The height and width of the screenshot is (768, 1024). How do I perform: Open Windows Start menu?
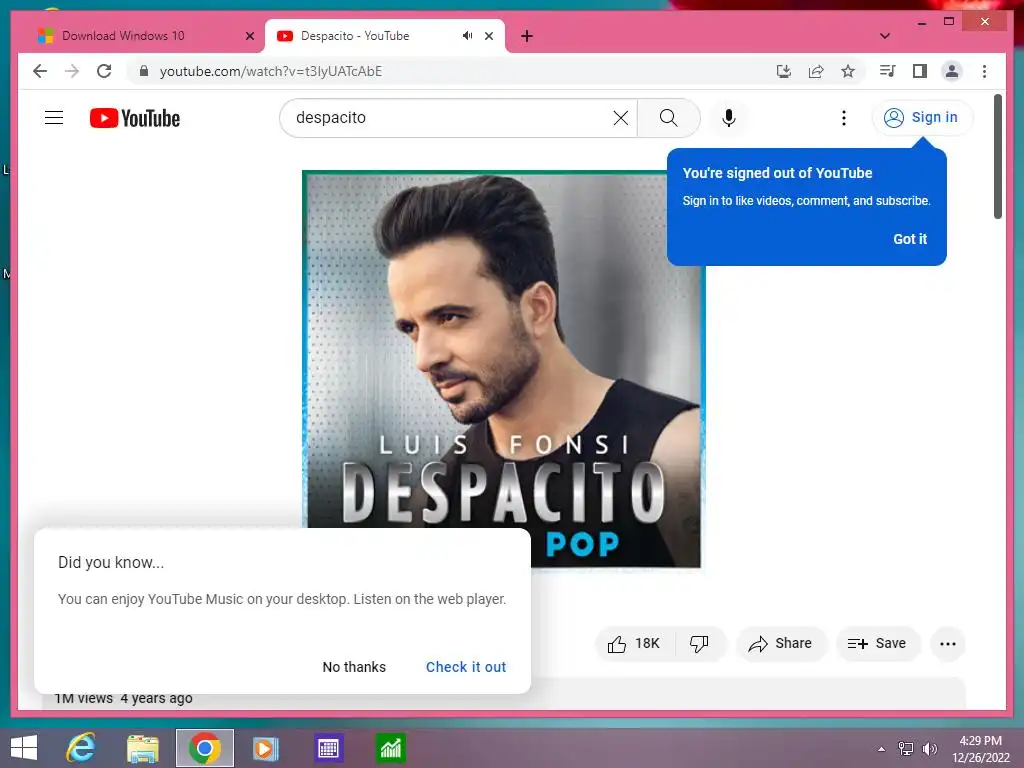(24, 748)
